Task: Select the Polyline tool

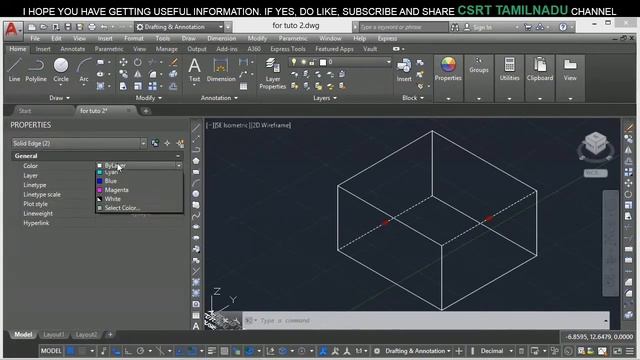Action: click(36, 70)
